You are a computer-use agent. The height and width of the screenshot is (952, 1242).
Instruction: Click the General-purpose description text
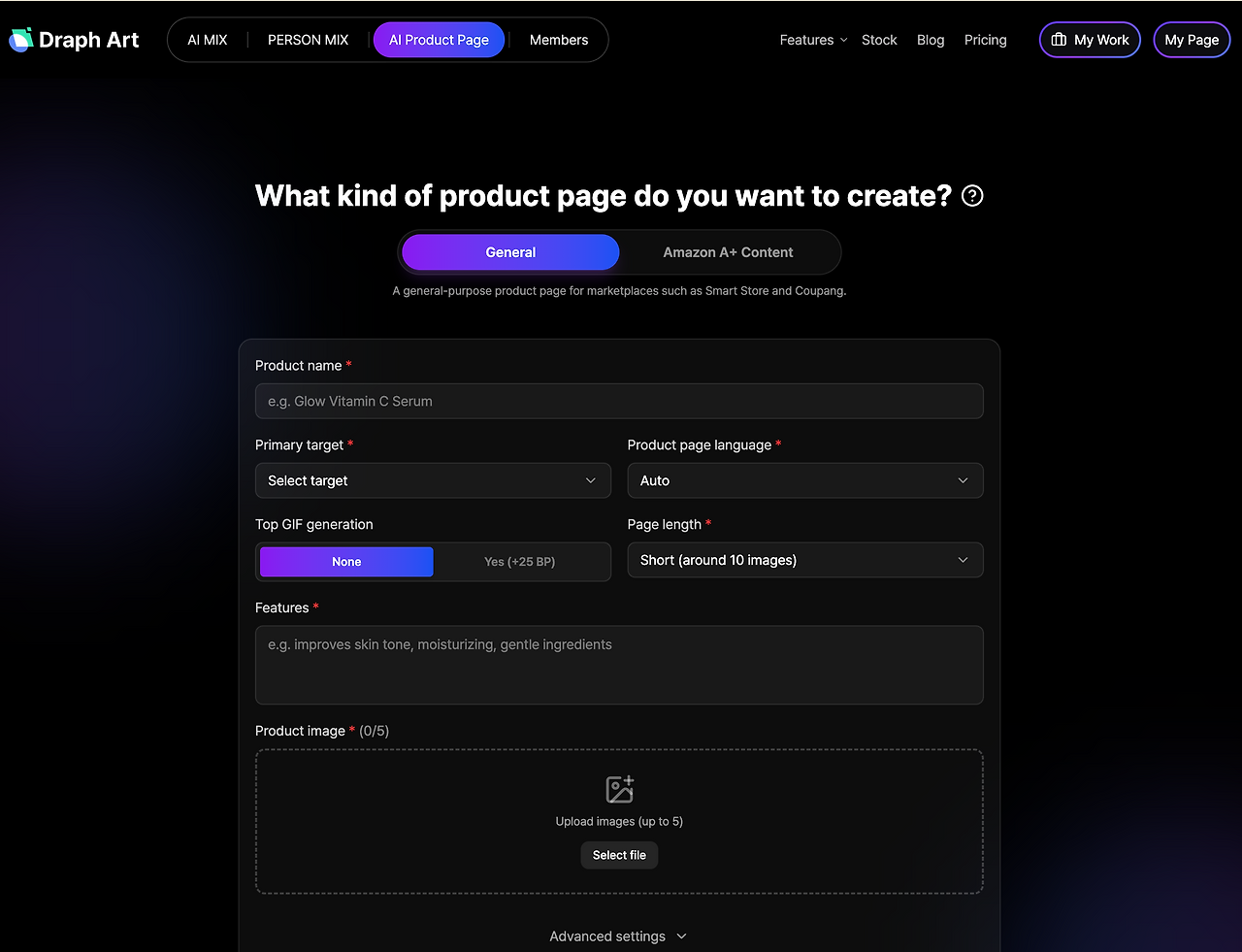click(619, 291)
